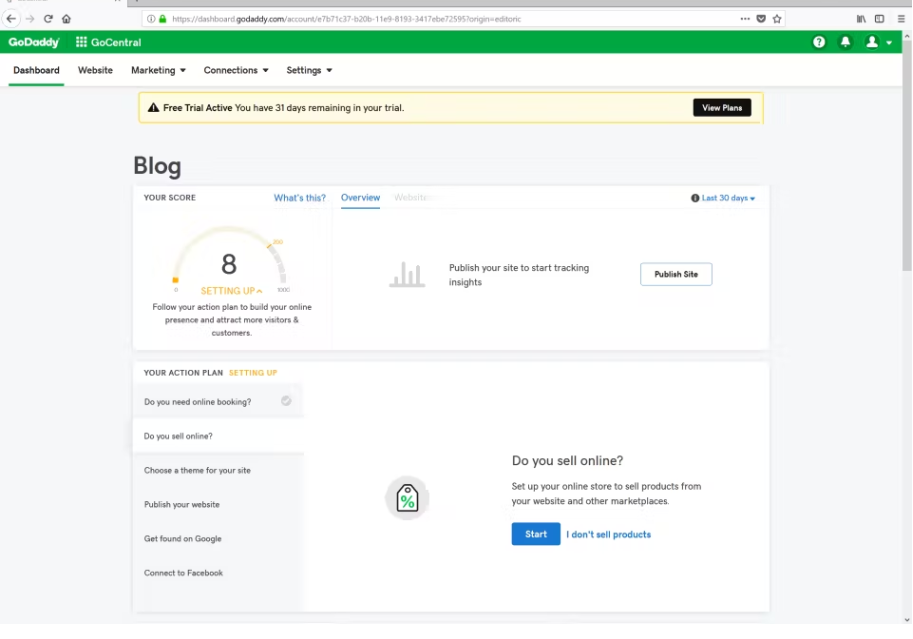
Task: Click the Publish Site button
Action: pyautogui.click(x=676, y=274)
